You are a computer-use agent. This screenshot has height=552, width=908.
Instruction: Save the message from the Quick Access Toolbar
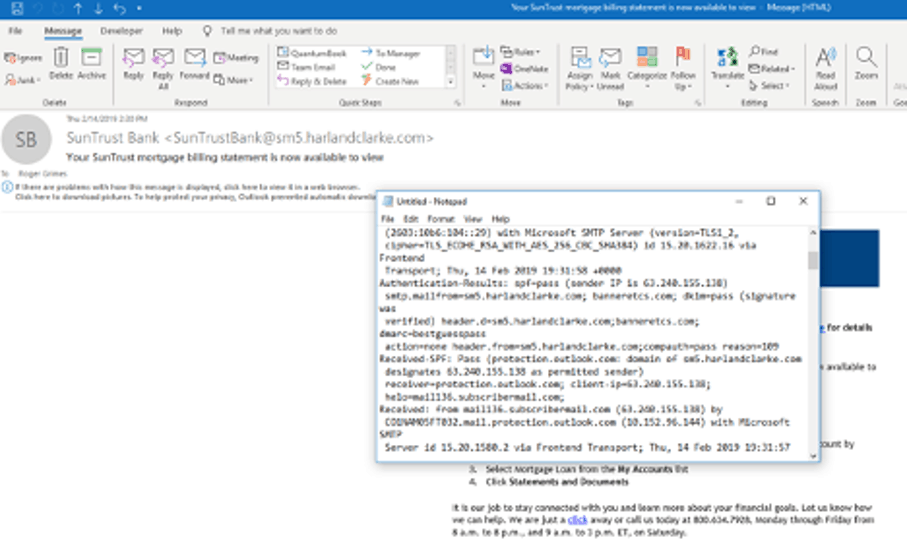17,8
